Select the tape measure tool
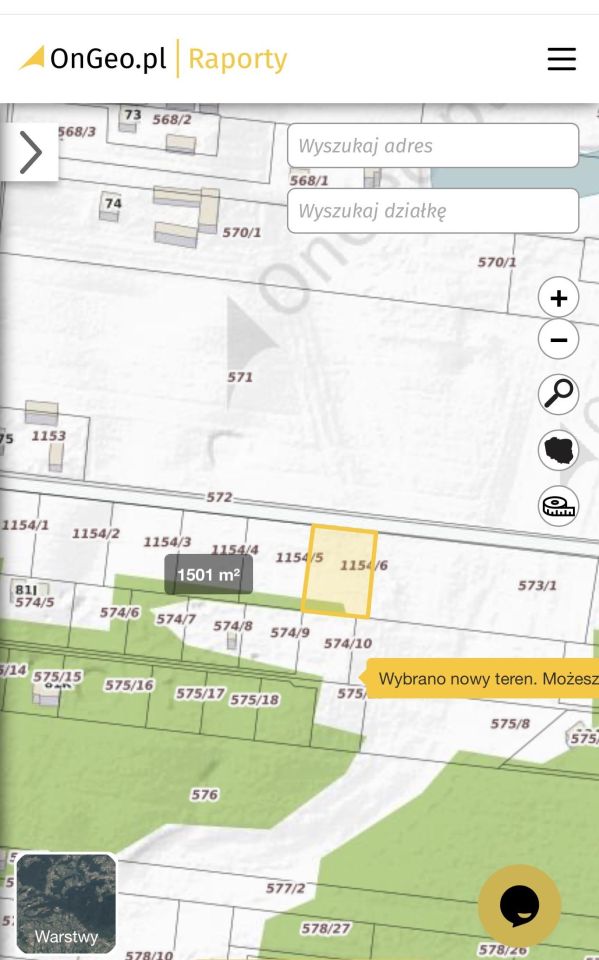This screenshot has width=599, height=960. coord(558,506)
